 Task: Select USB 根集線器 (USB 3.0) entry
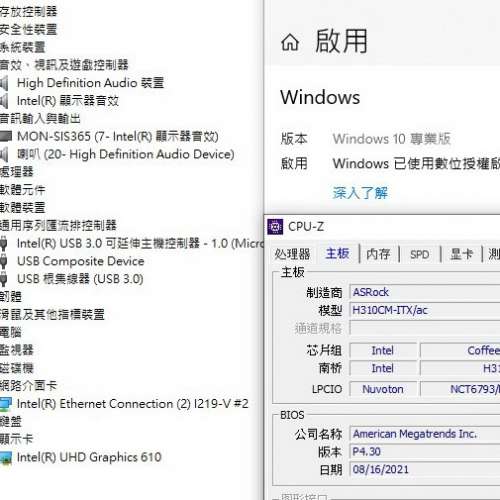(x=80, y=279)
